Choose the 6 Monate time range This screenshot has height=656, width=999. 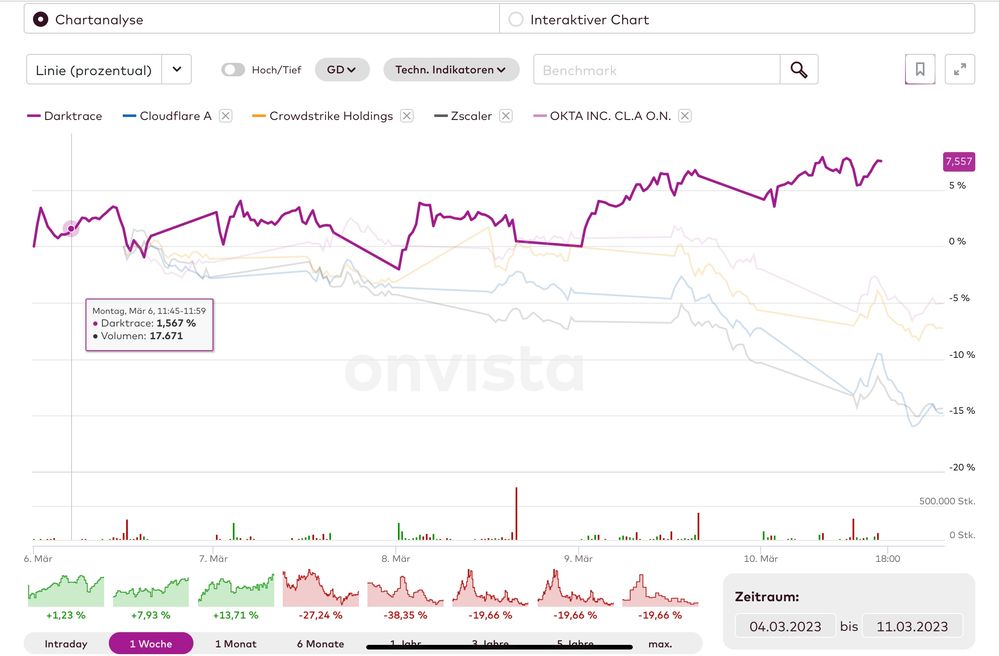click(321, 644)
